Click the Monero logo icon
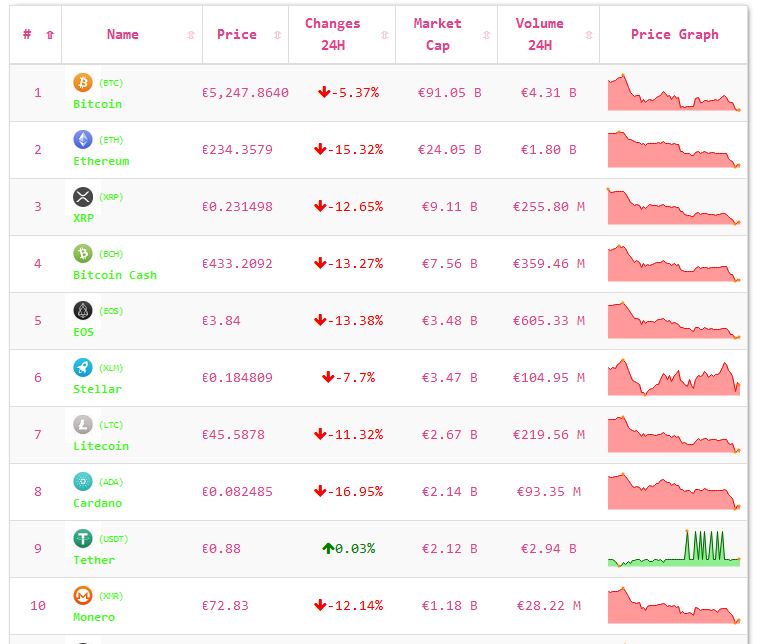The width and height of the screenshot is (760, 644). point(83,595)
